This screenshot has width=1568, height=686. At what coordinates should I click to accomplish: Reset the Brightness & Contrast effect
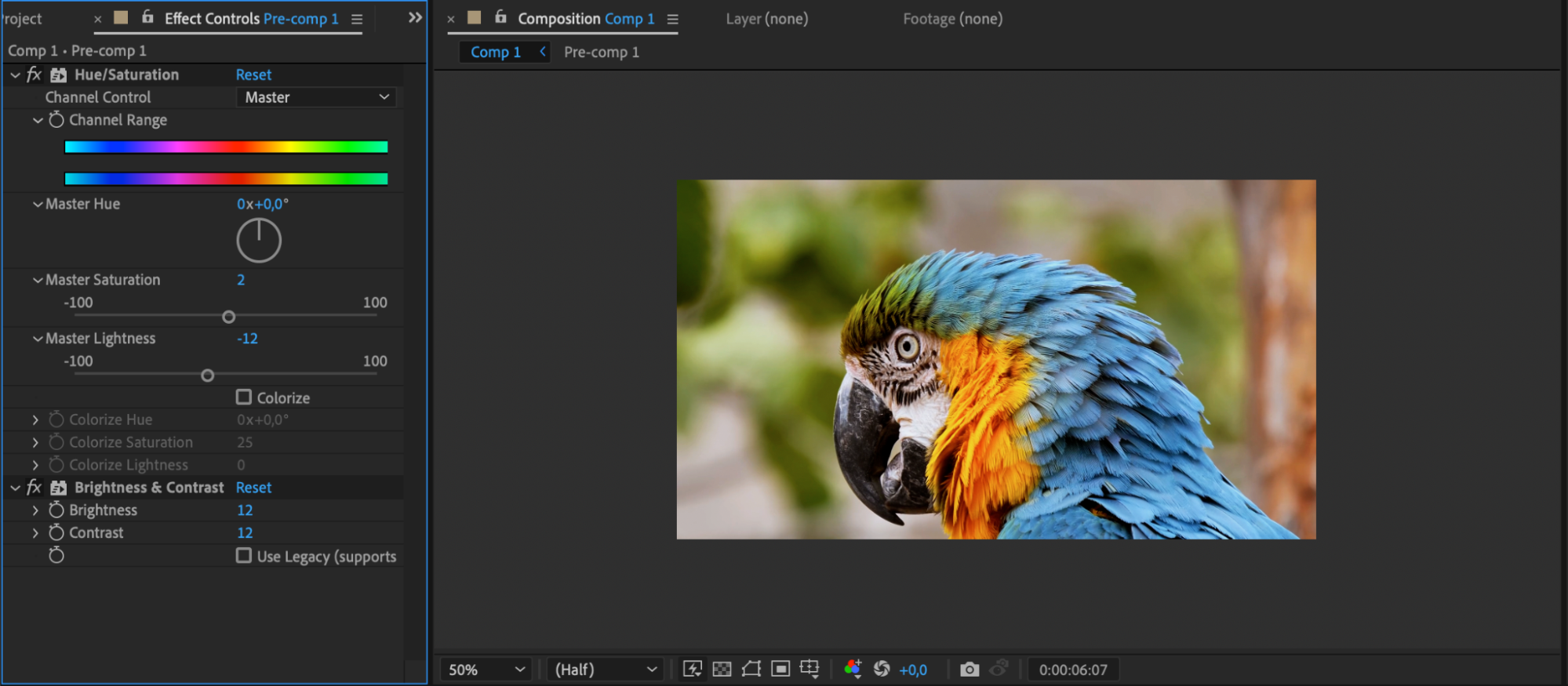pyautogui.click(x=253, y=488)
